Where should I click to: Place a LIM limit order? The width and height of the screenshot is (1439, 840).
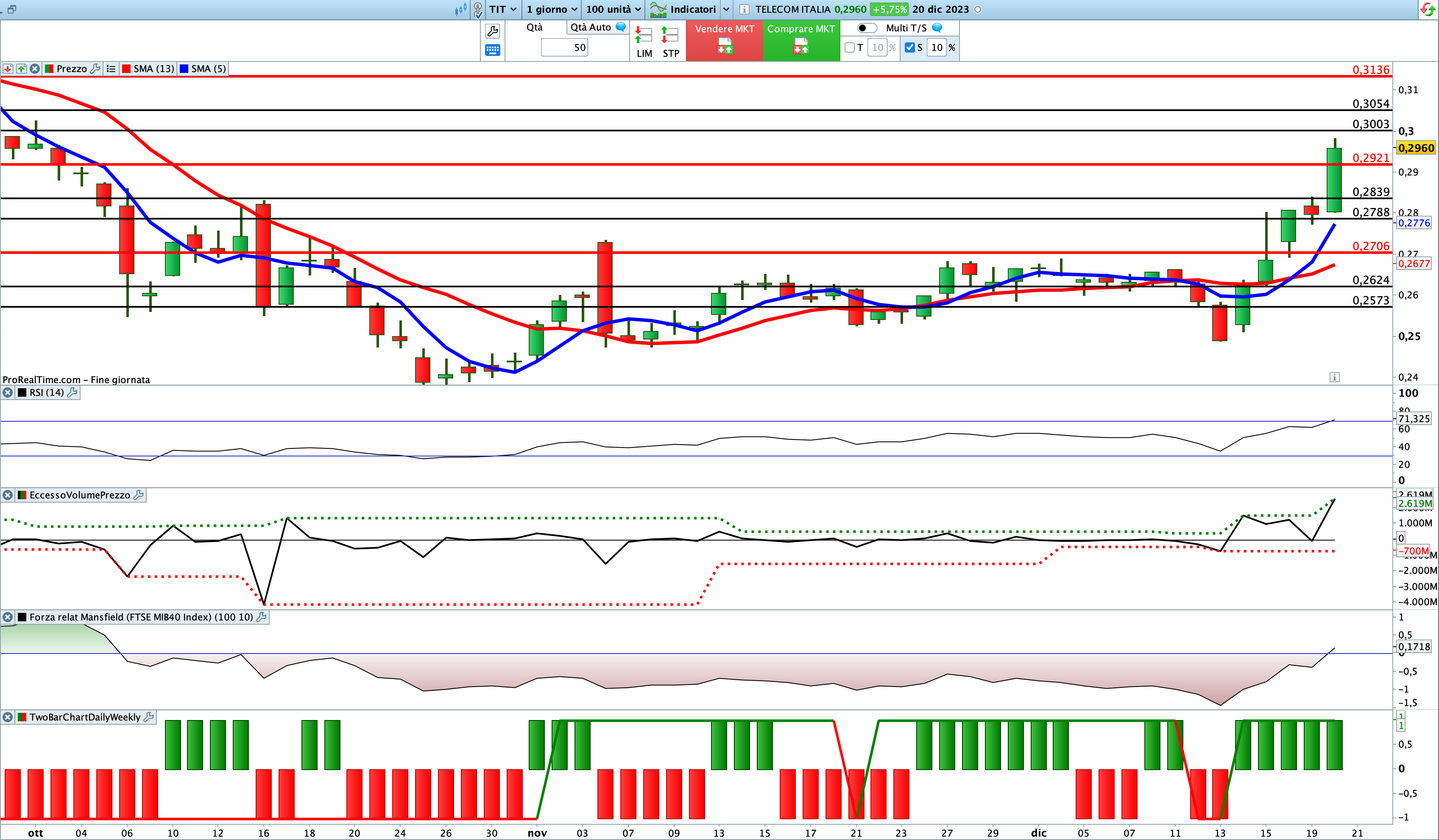[644, 42]
